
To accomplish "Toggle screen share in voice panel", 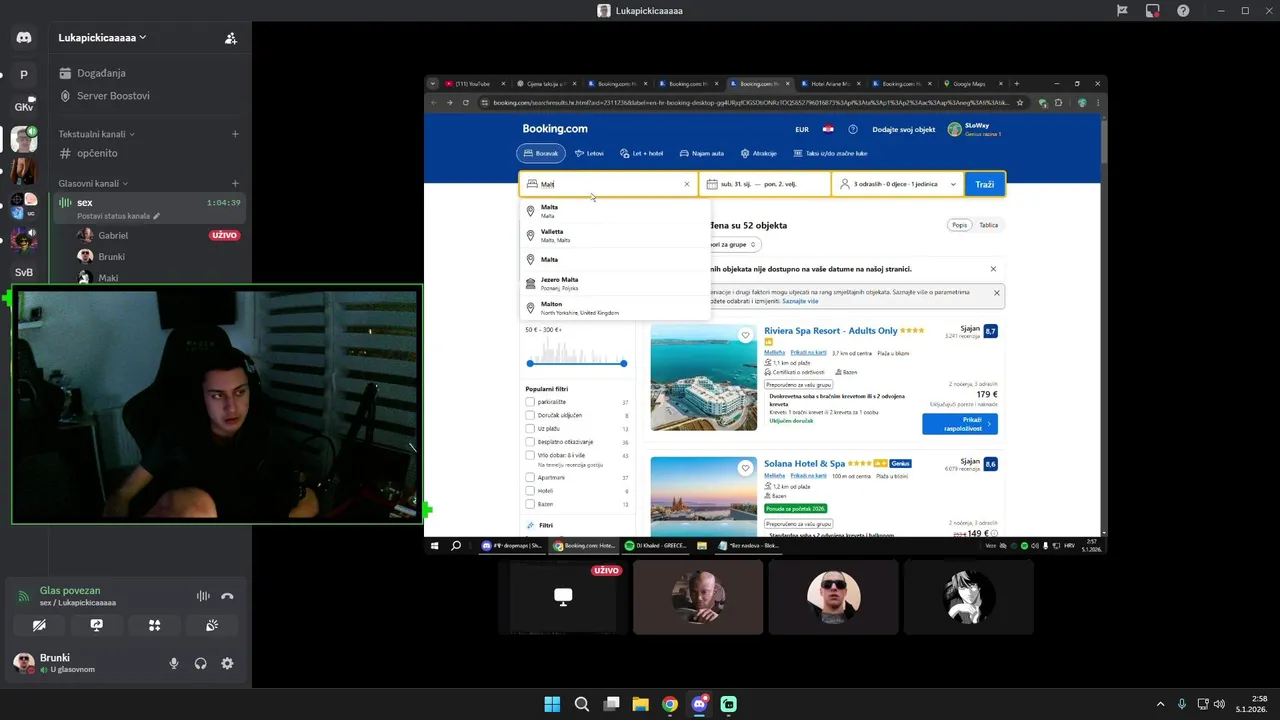I will click(96, 625).
